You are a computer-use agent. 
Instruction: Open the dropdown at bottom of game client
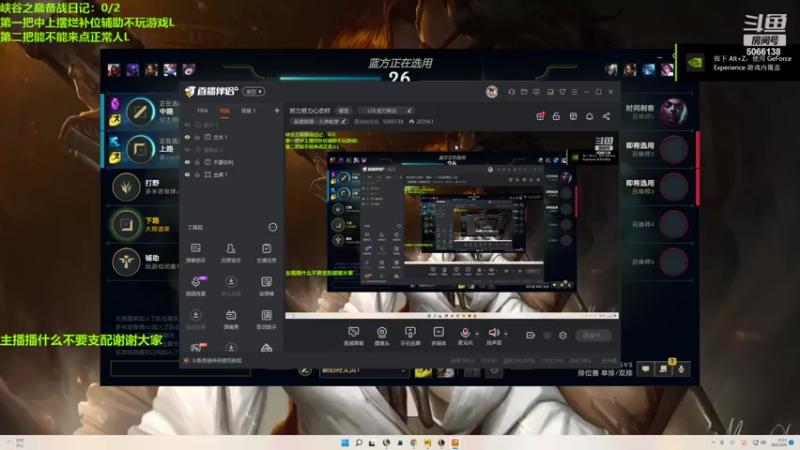pyautogui.click(x=364, y=371)
